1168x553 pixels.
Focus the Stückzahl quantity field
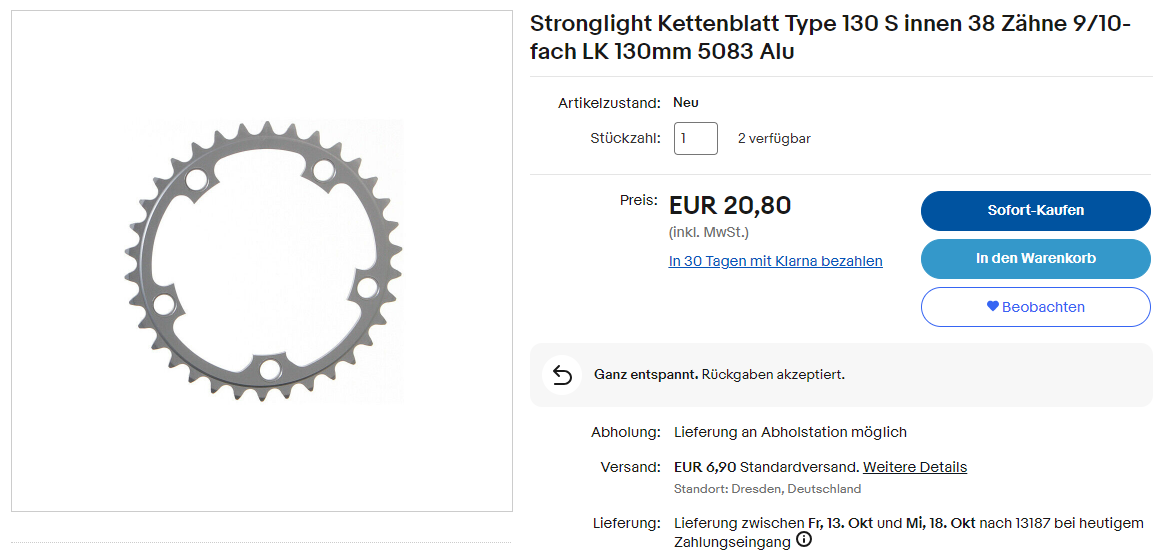click(x=695, y=138)
